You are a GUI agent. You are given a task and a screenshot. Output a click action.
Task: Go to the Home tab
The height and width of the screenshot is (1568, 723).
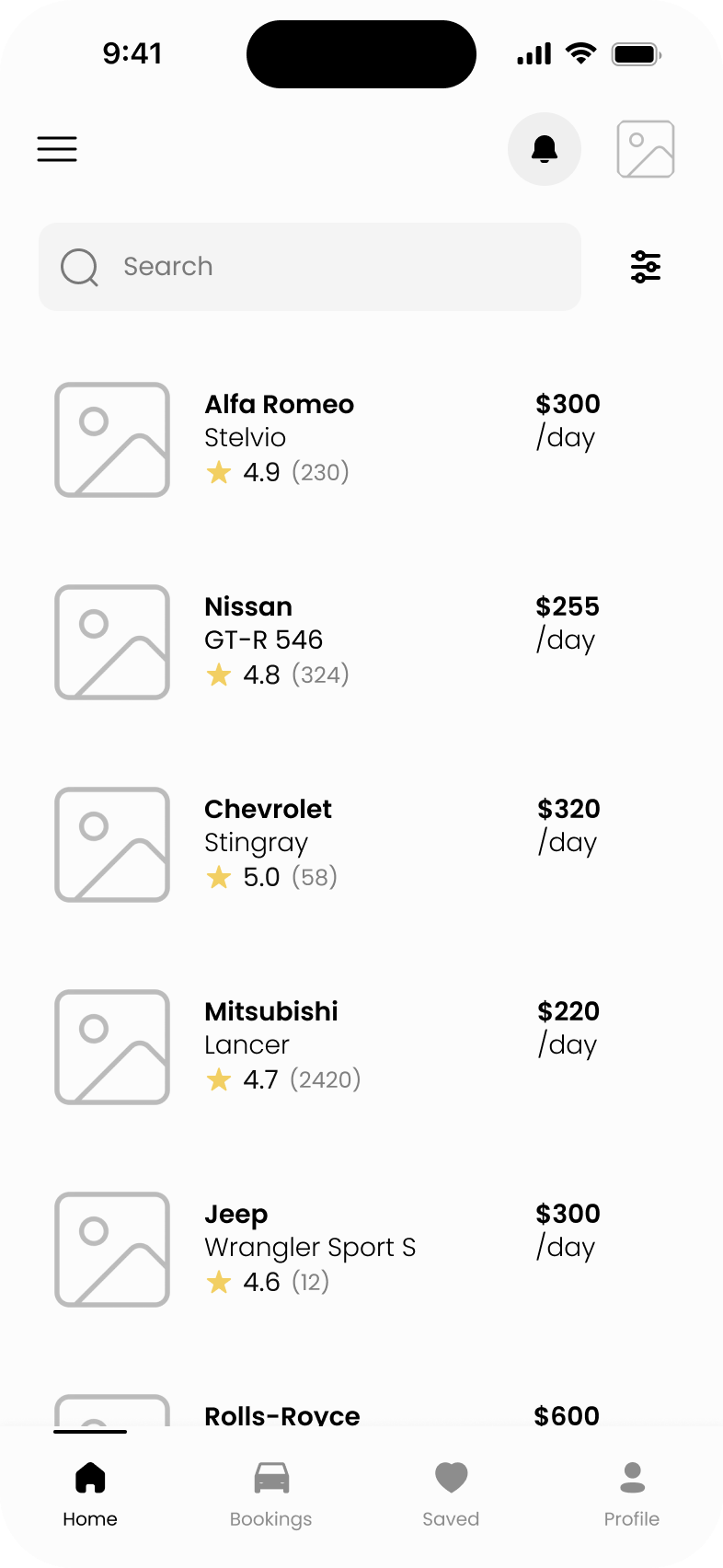(x=90, y=1493)
